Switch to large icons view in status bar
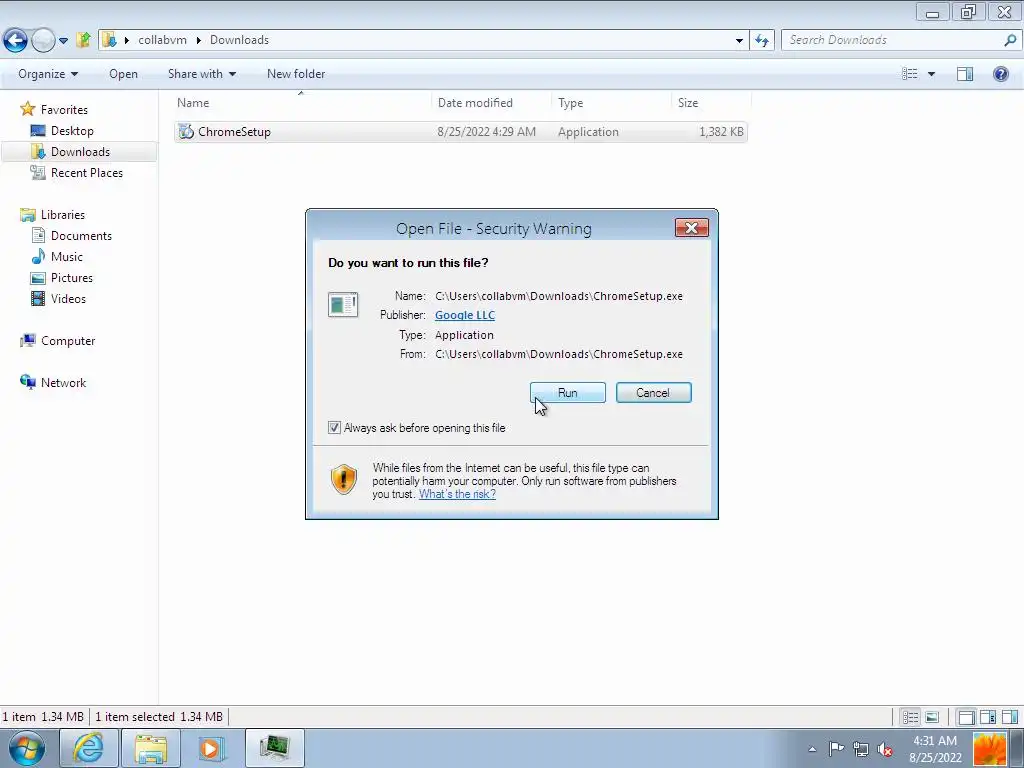Image resolution: width=1024 pixels, height=768 pixels. point(933,717)
